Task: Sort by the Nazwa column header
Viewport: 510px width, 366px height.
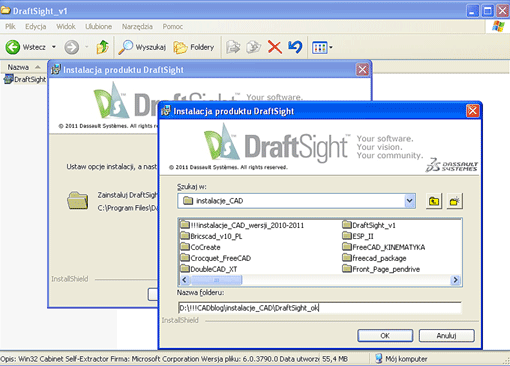Action: point(24,67)
